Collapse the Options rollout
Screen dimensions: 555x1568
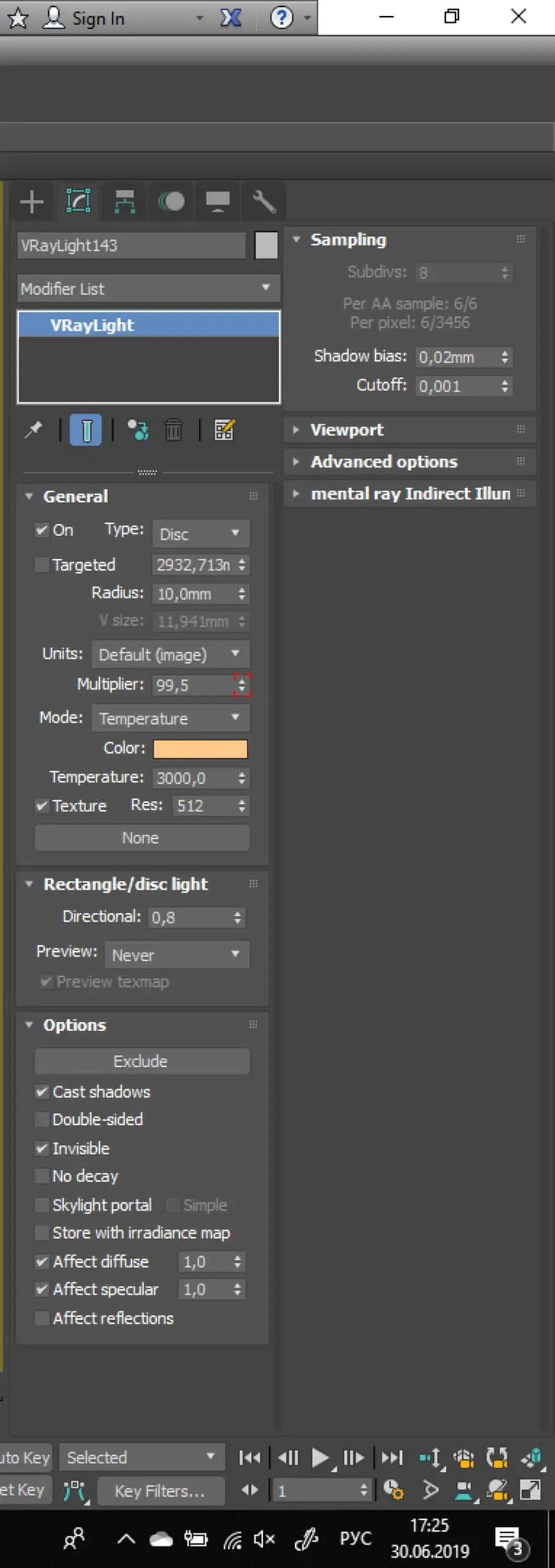point(142,1025)
